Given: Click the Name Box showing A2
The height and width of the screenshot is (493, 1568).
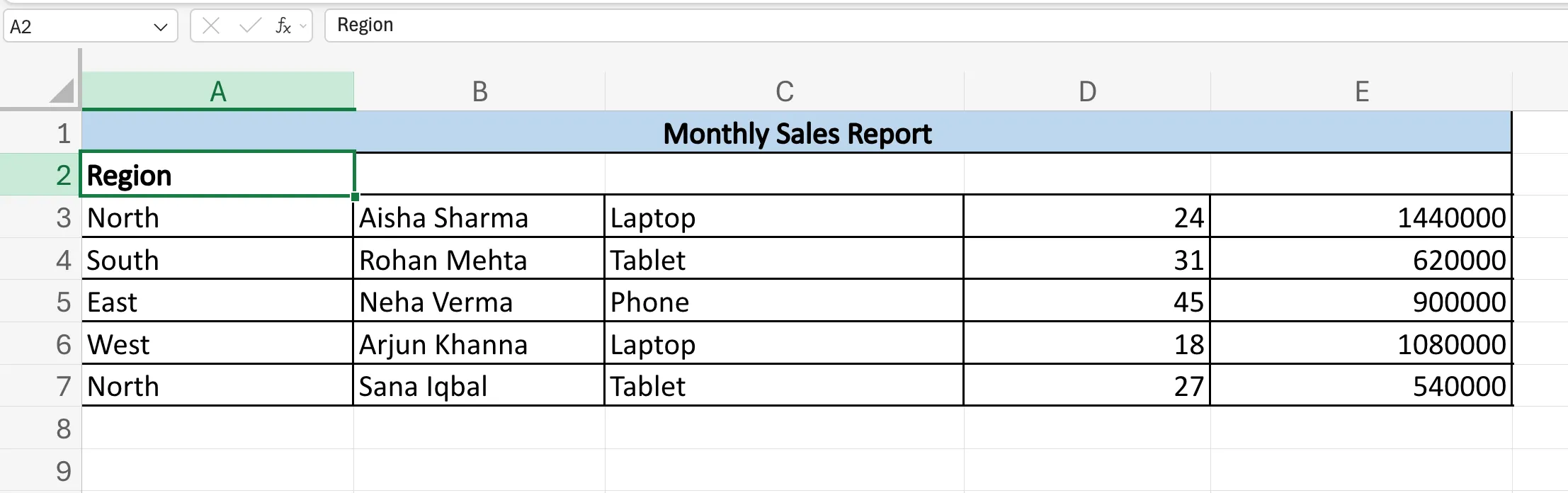Looking at the screenshot, I should click(x=78, y=27).
